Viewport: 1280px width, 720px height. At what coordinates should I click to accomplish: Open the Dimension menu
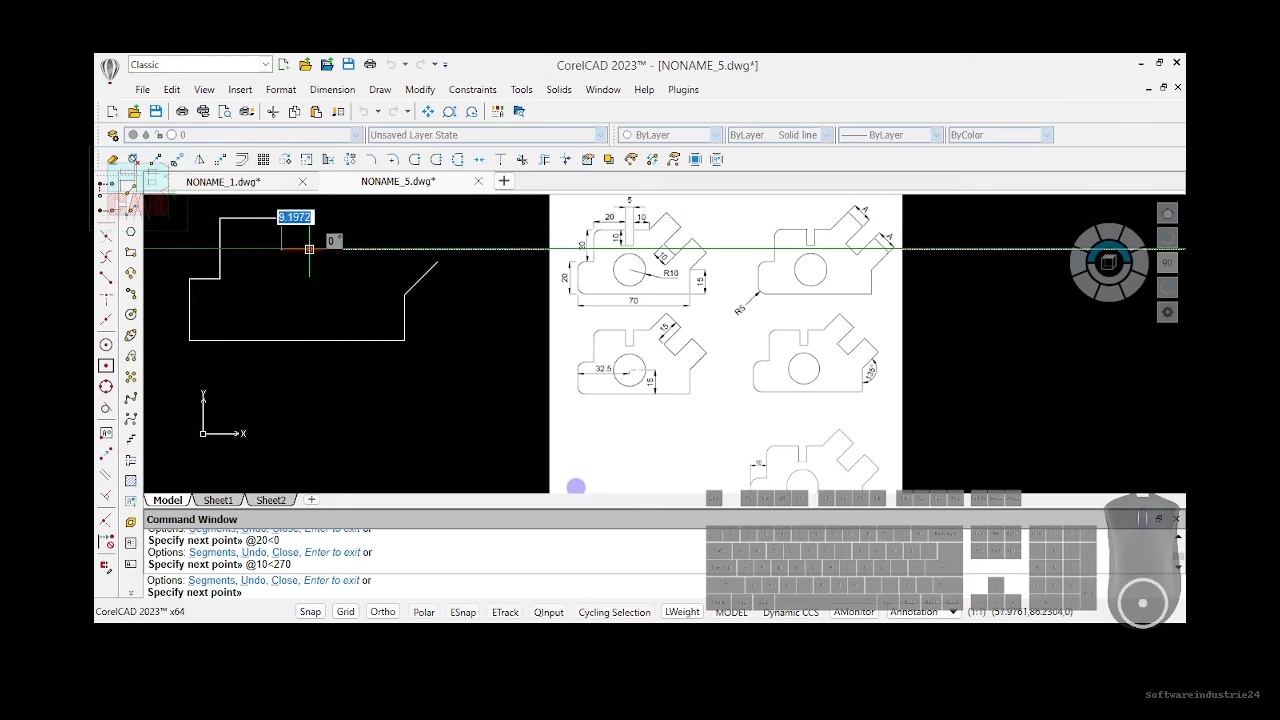point(332,90)
